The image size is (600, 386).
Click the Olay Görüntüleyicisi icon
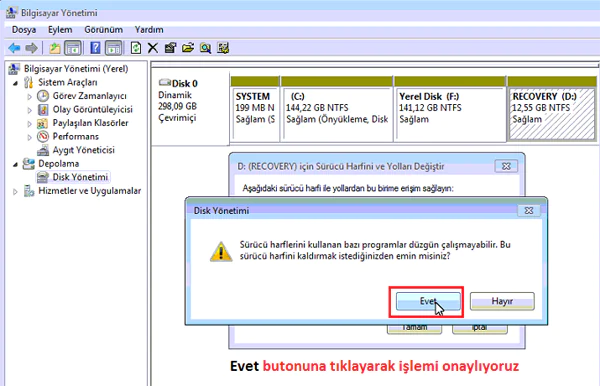[43, 109]
